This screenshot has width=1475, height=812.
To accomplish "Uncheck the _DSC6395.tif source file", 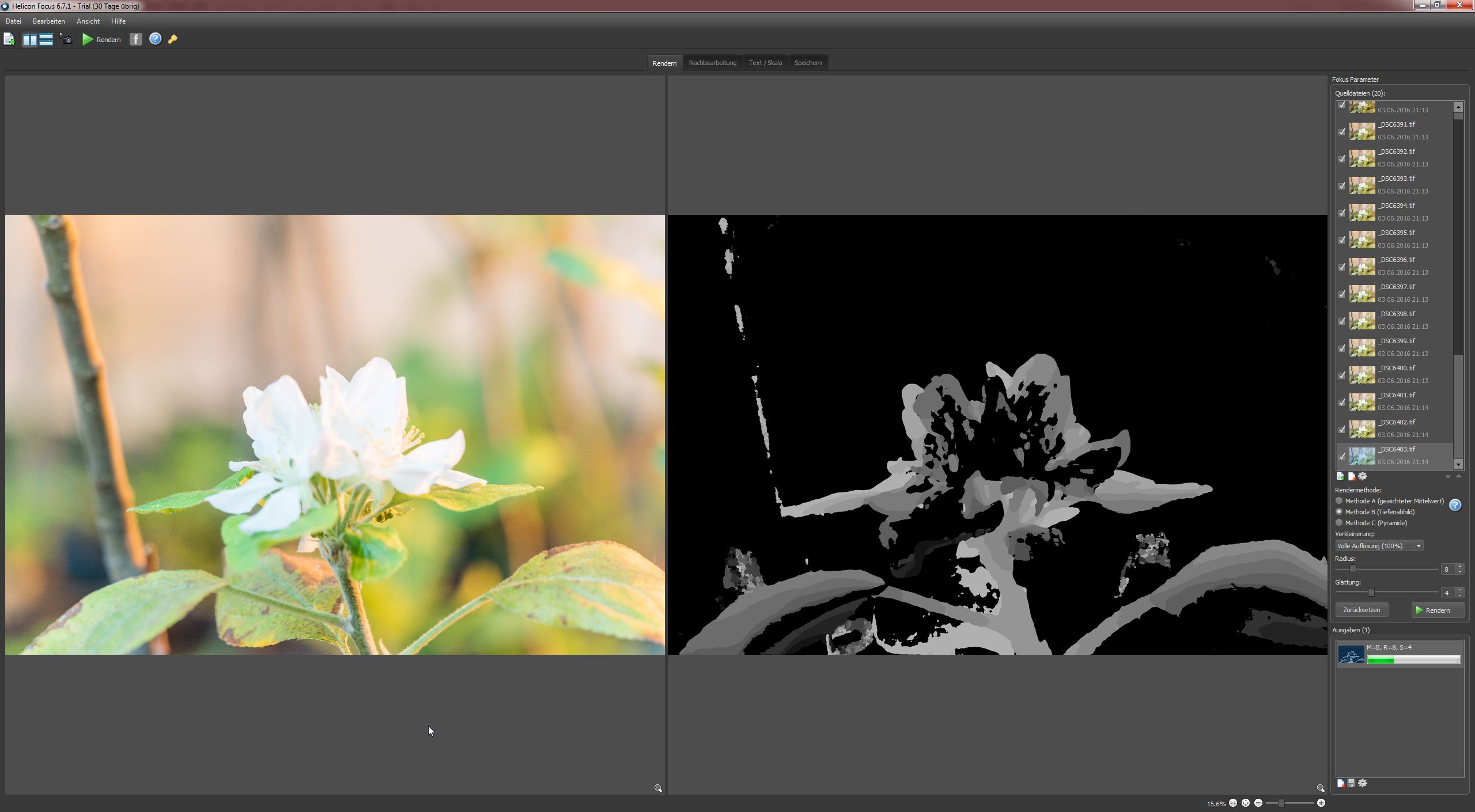I will (x=1341, y=240).
